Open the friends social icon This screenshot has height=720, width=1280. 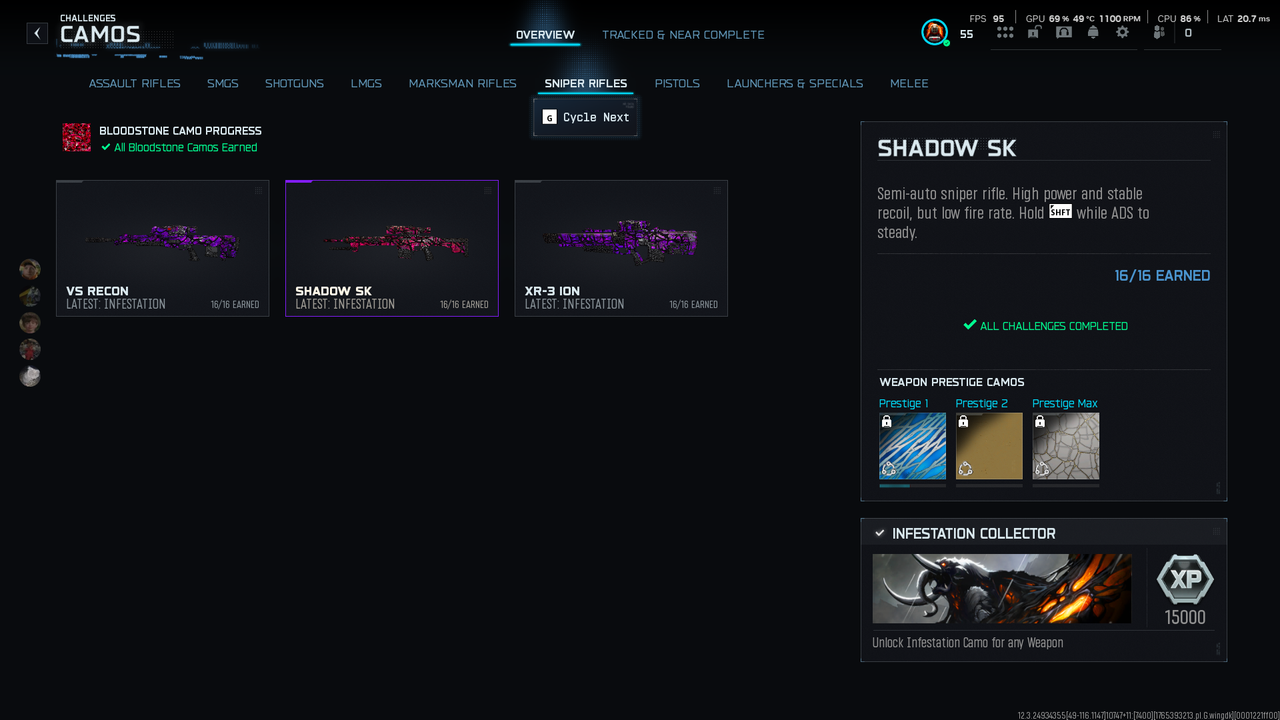pyautogui.click(x=1159, y=32)
